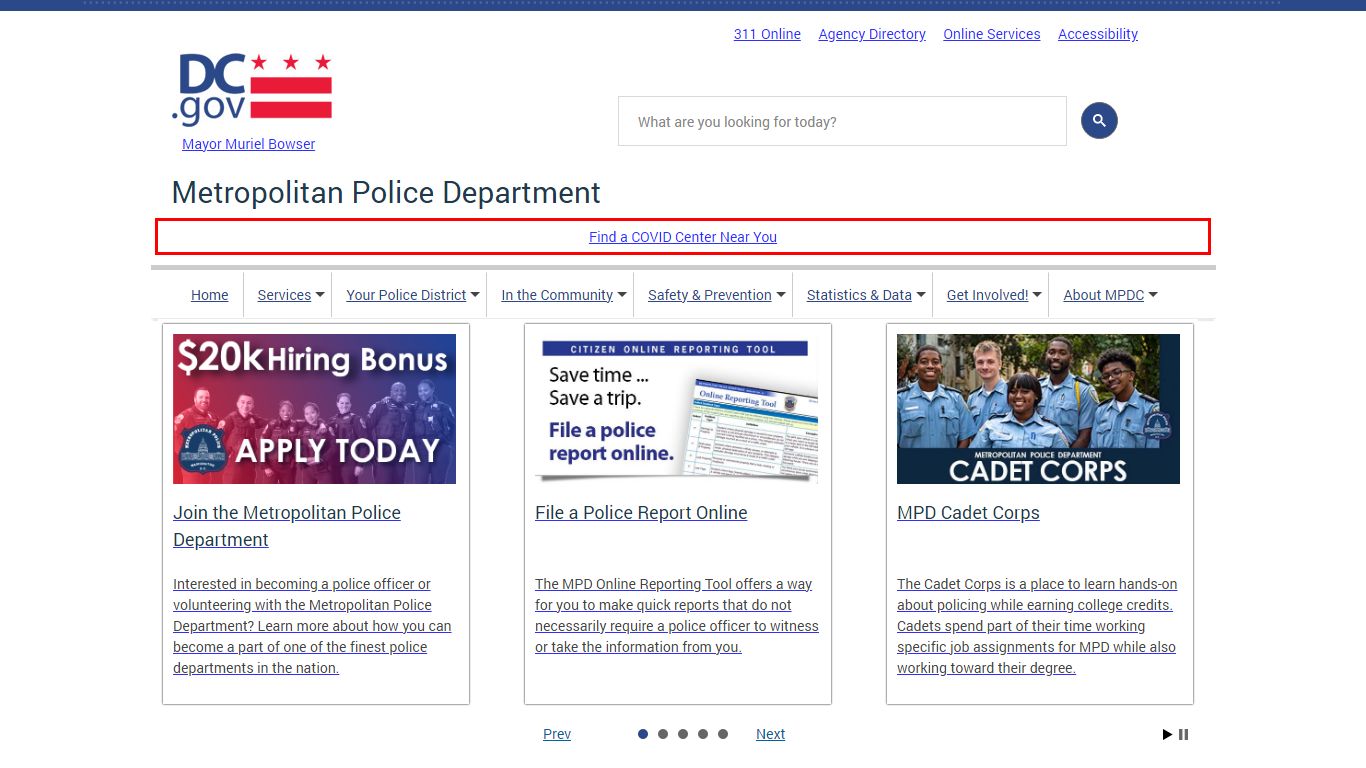The width and height of the screenshot is (1366, 768).
Task: Expand the Services dropdown arrow
Action: click(320, 295)
